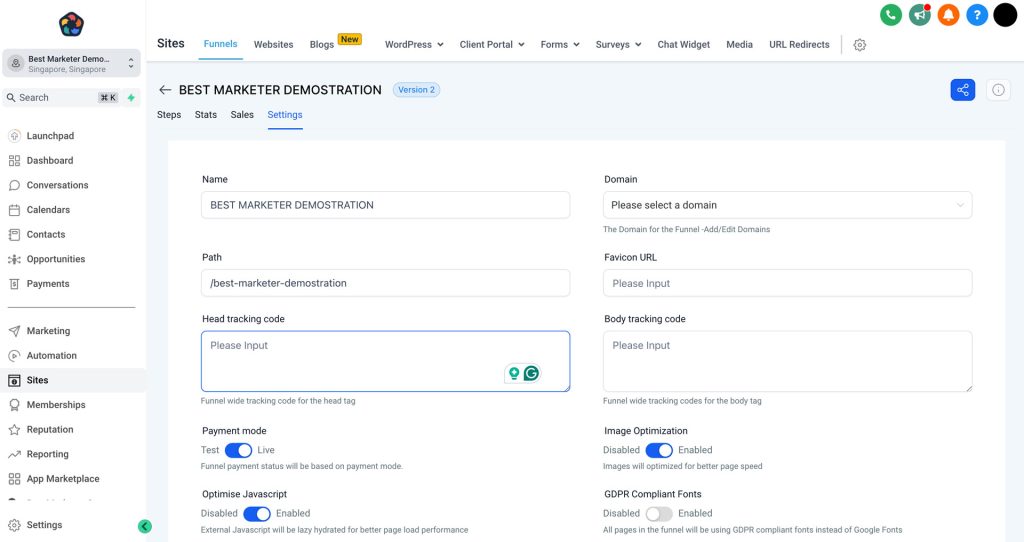
Task: Click the blue help question mark icon
Action: (x=977, y=14)
